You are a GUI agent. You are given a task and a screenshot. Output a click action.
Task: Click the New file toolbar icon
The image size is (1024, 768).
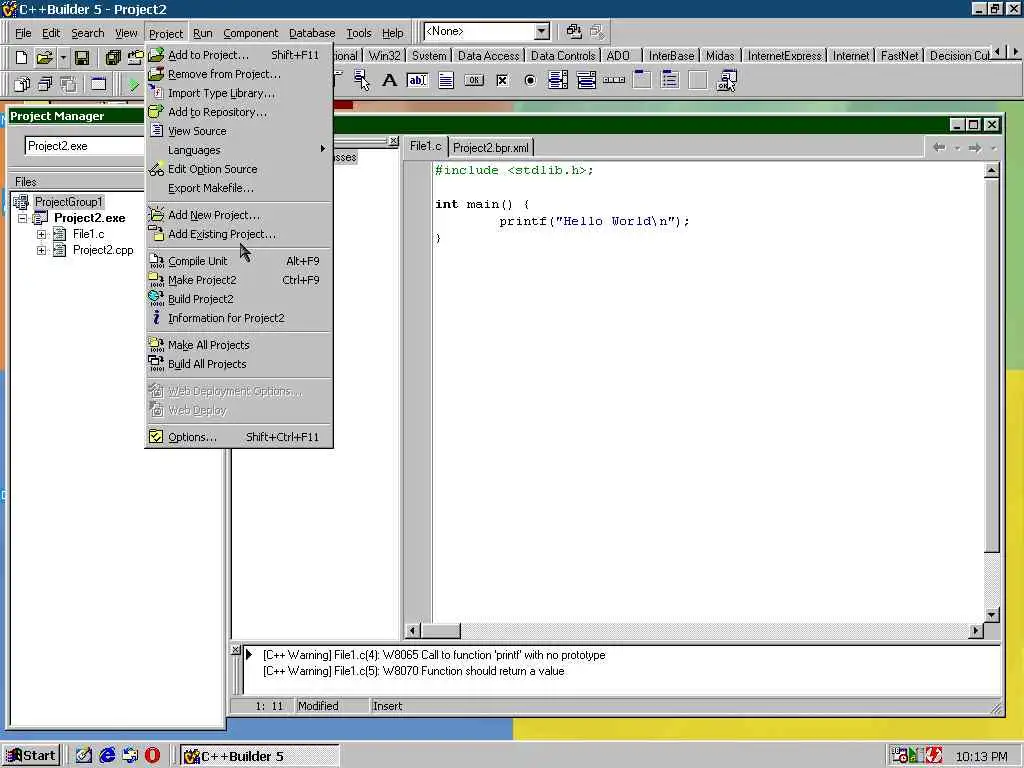21,57
